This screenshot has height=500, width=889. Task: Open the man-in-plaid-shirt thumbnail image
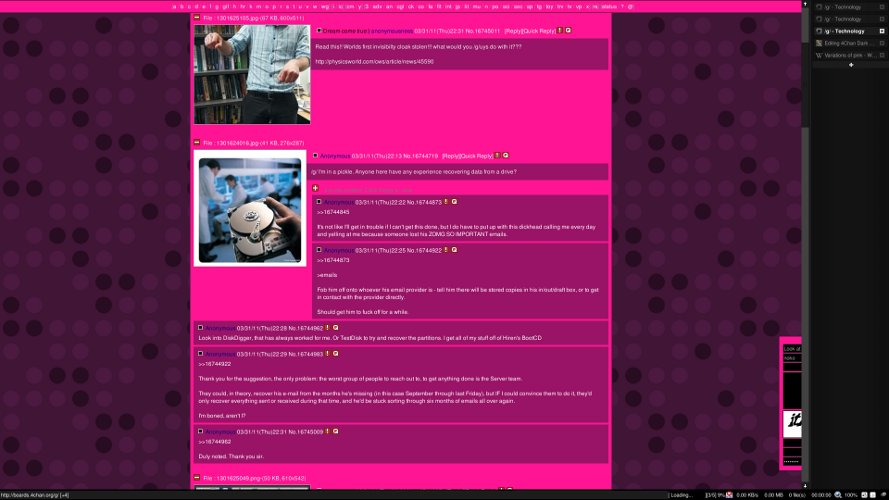pos(252,74)
